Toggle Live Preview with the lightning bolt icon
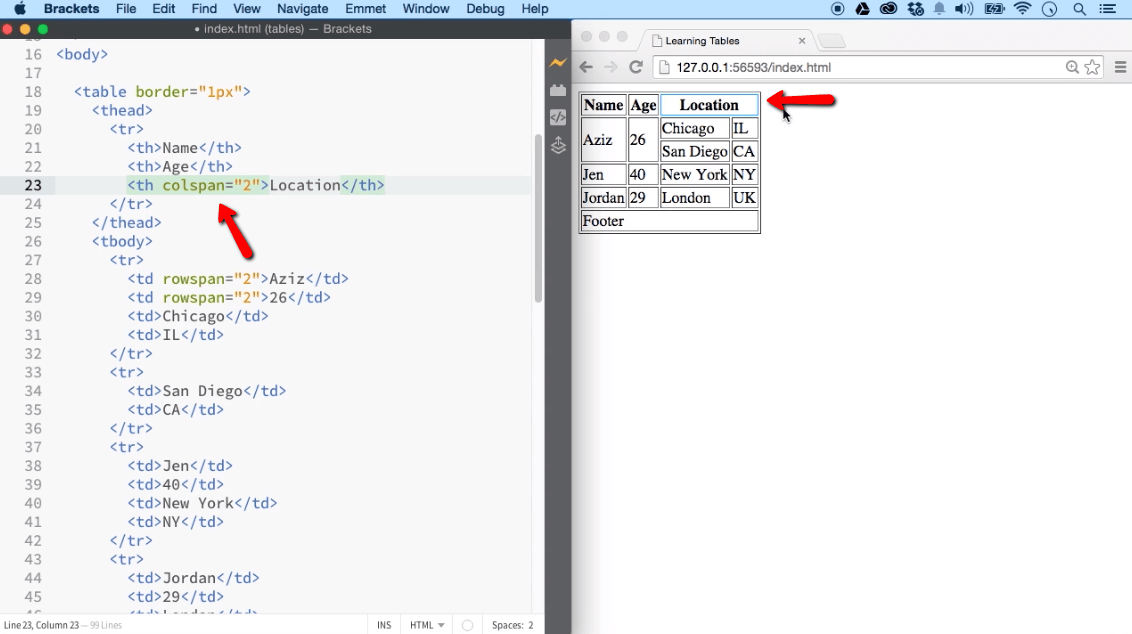The height and width of the screenshot is (634, 1132). (557, 62)
